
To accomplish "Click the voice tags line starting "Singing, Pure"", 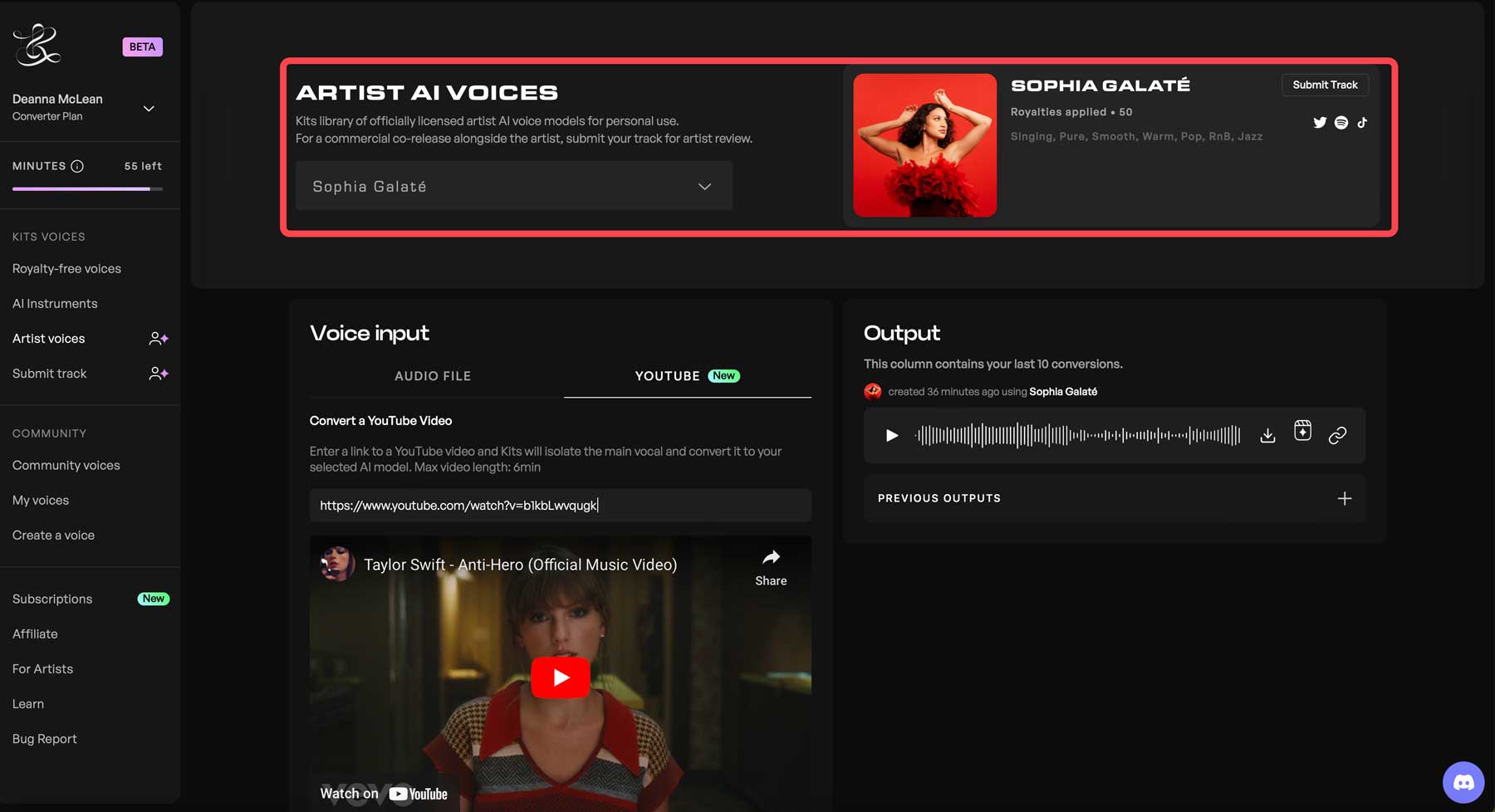I will (1136, 136).
